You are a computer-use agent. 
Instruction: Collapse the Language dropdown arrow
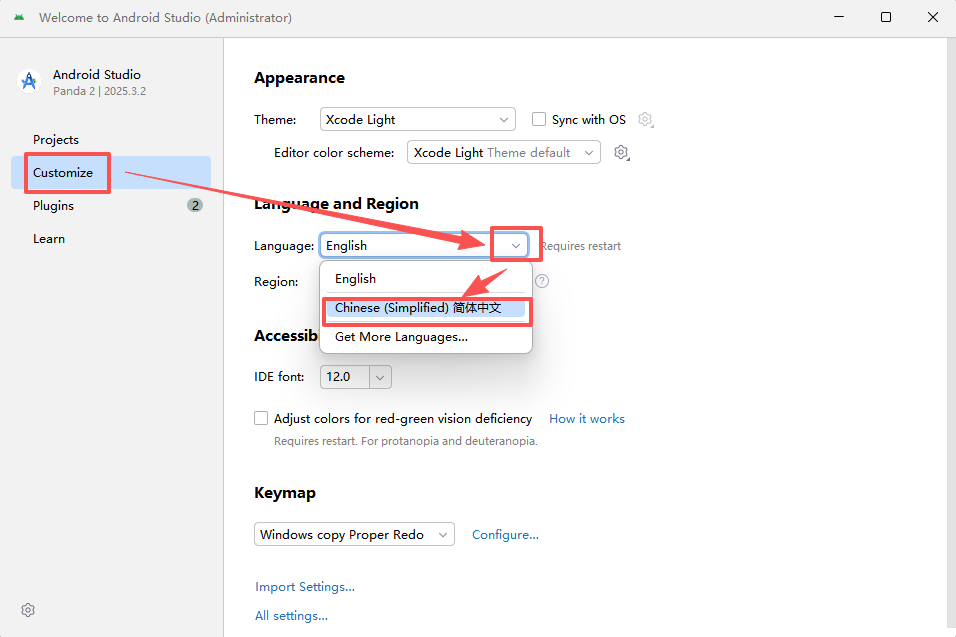[516, 246]
